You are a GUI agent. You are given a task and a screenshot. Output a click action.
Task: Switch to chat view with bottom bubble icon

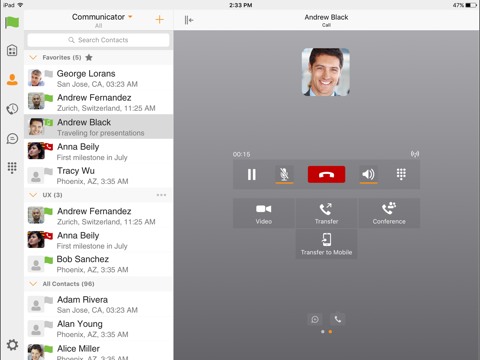coord(315,319)
